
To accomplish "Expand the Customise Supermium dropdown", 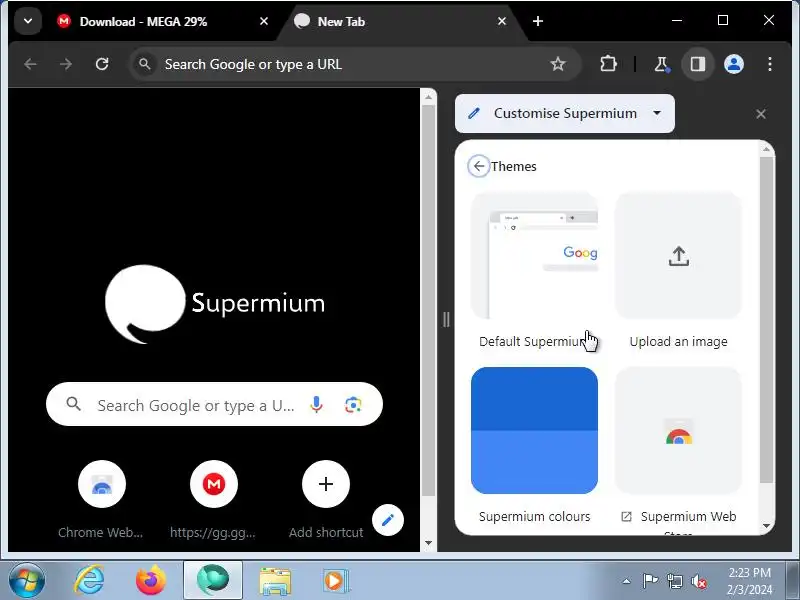I will tap(564, 113).
